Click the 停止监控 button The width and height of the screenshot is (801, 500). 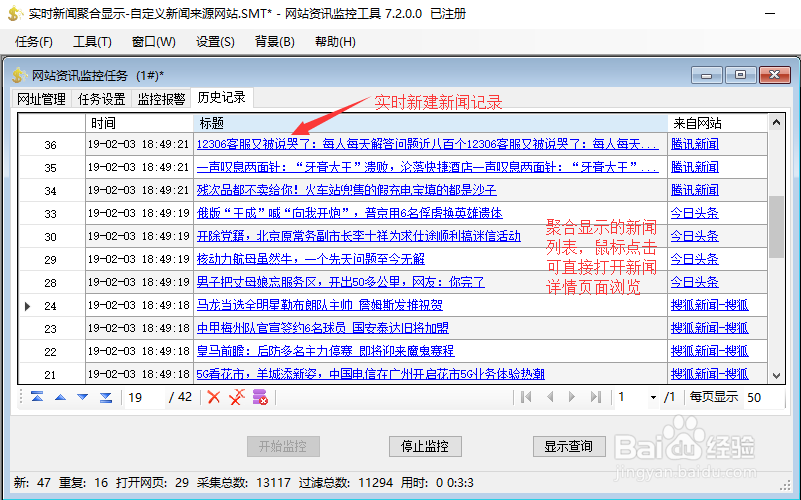click(425, 446)
